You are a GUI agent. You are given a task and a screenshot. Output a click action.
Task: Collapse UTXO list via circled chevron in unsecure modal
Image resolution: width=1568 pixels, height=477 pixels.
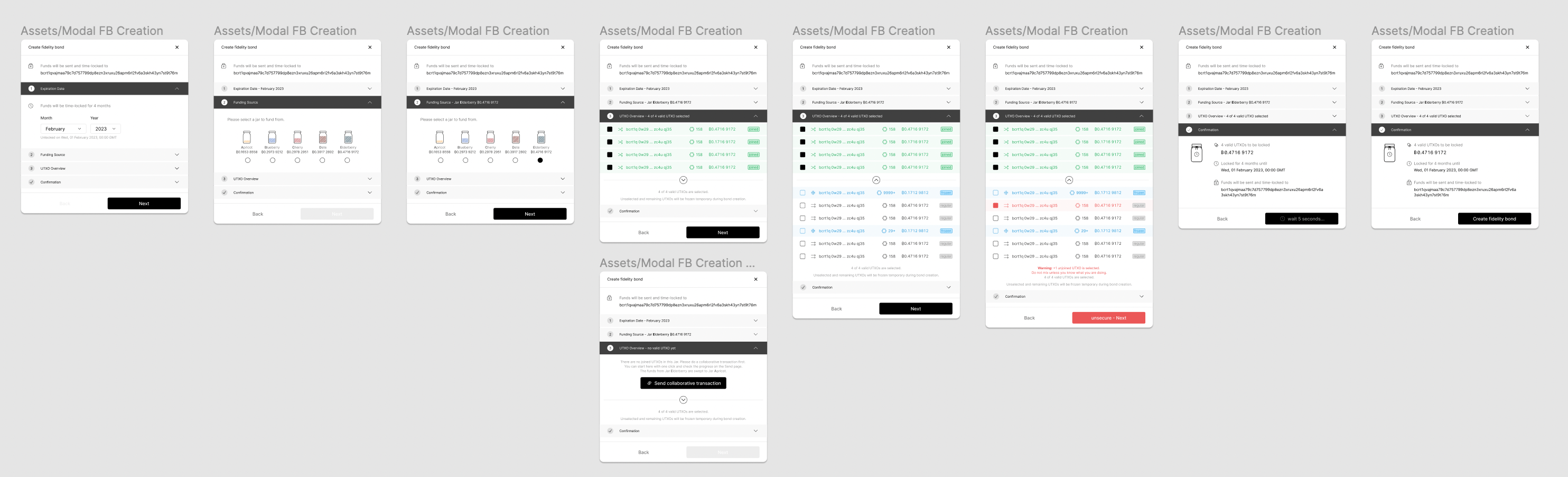tap(1069, 180)
